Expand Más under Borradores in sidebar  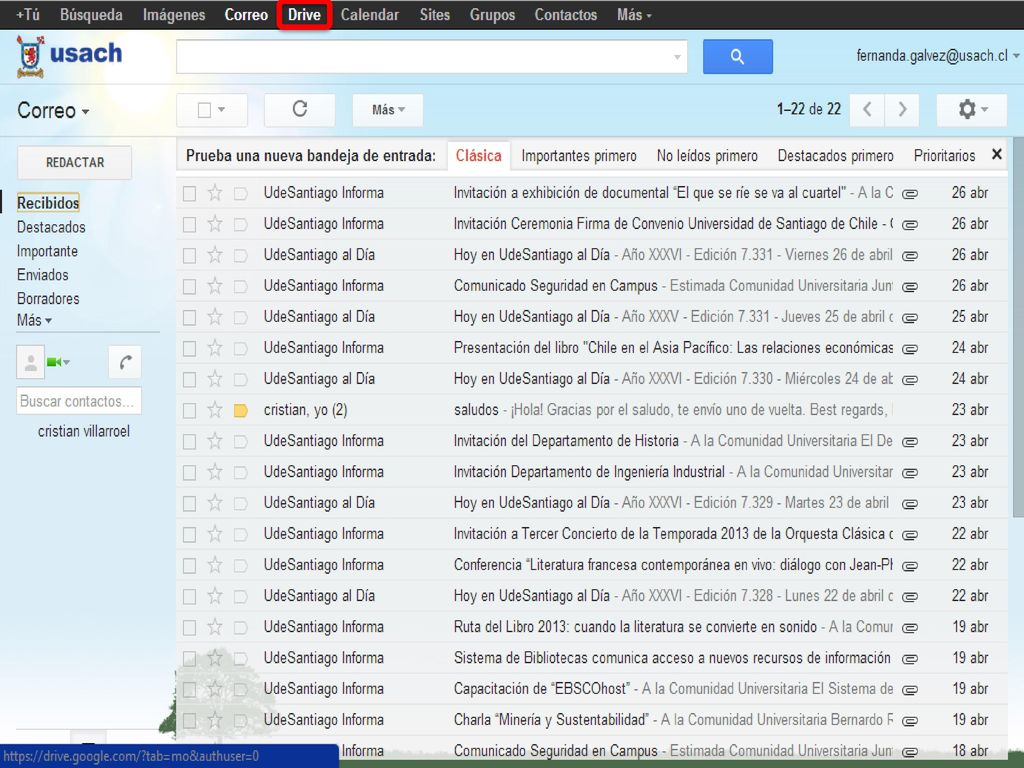[34, 320]
